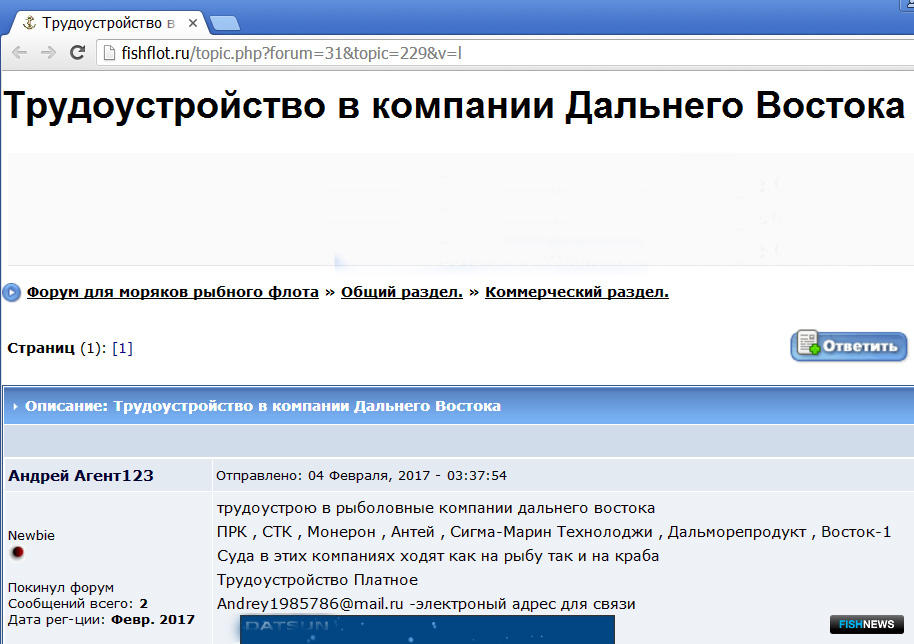
Task: Go to page [1] link
Action: coord(122,348)
